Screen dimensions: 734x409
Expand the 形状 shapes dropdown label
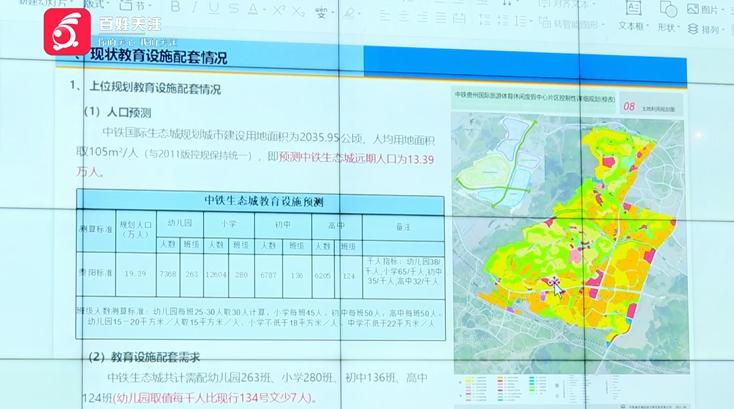(668, 28)
